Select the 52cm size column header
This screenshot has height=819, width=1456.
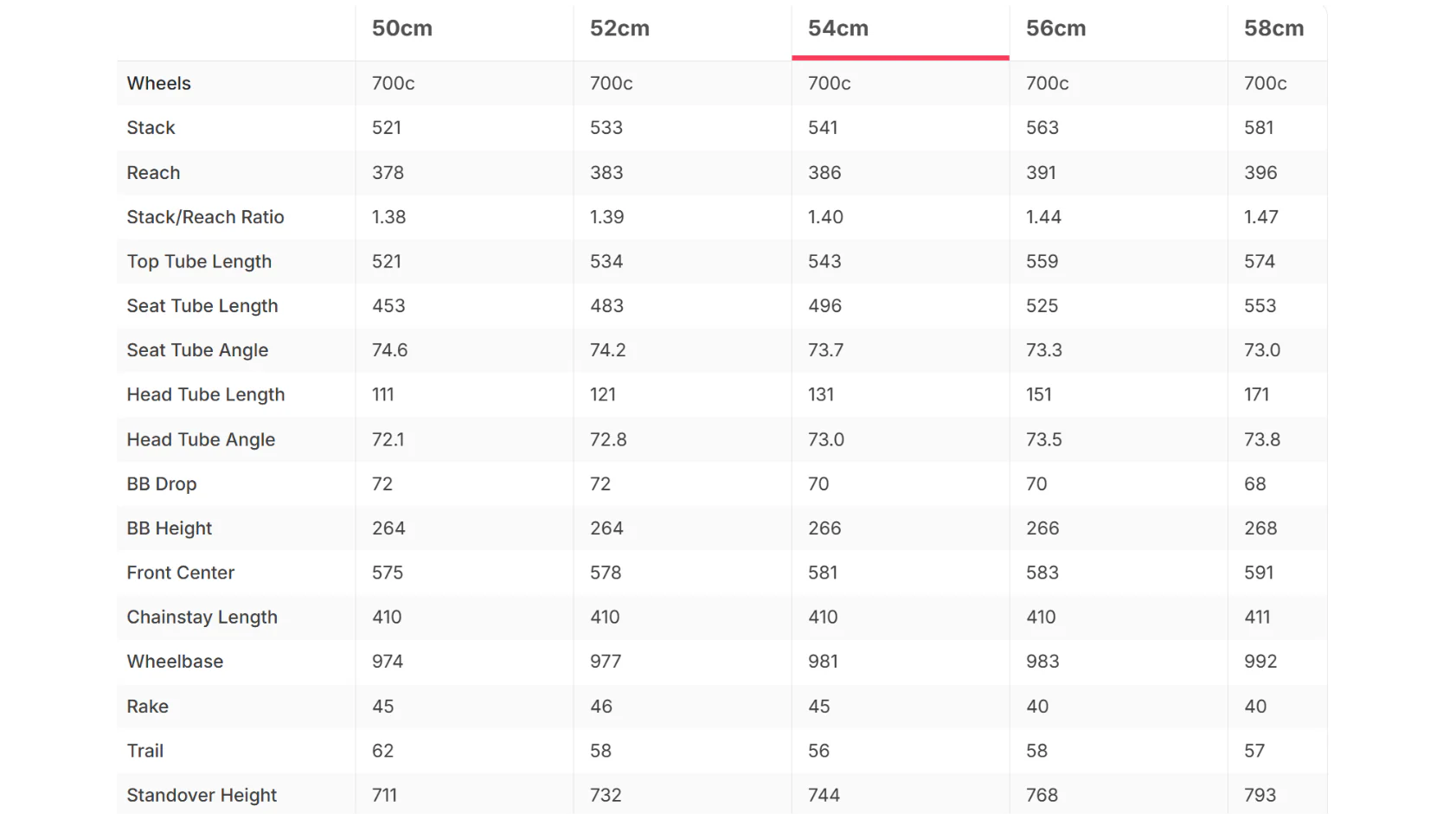619,29
